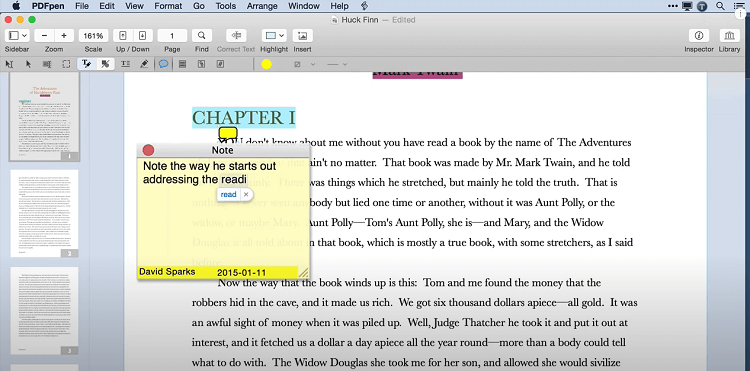Open the View menu
This screenshot has height=371, width=750.
click(133, 6)
